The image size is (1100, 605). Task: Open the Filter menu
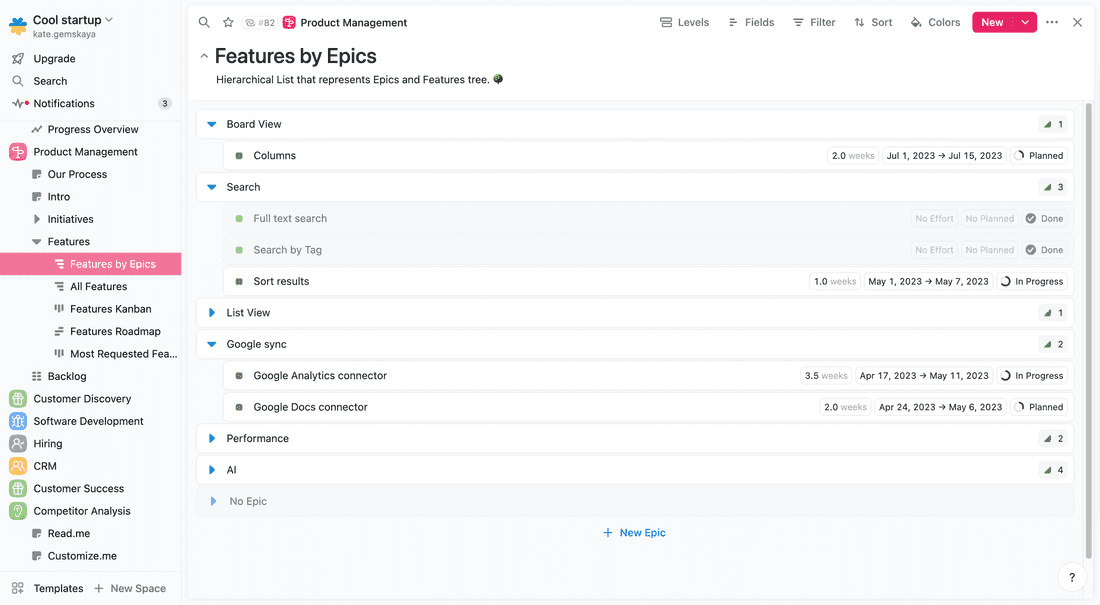813,21
